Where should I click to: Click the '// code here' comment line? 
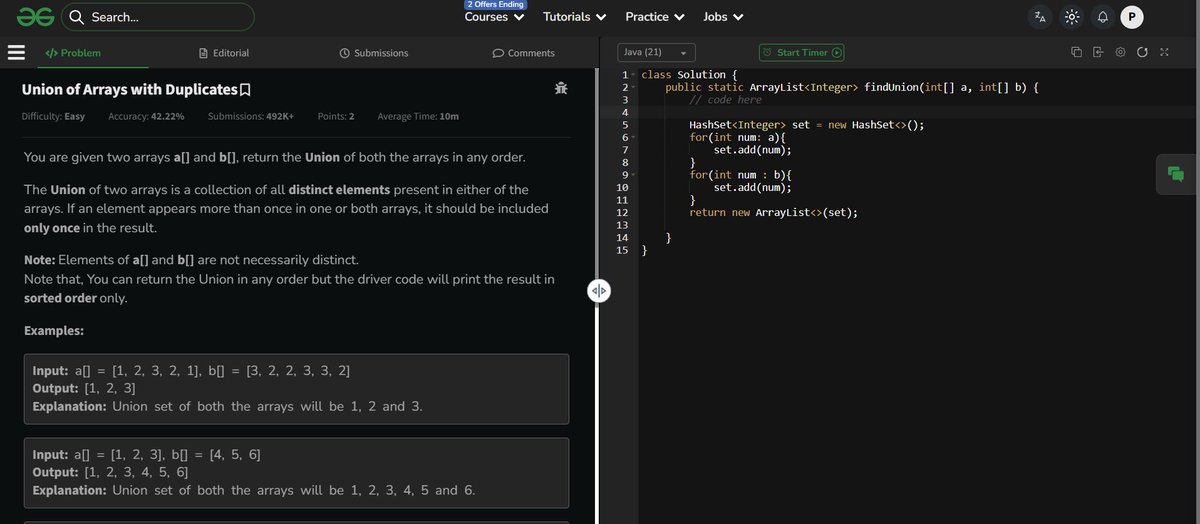(x=725, y=100)
